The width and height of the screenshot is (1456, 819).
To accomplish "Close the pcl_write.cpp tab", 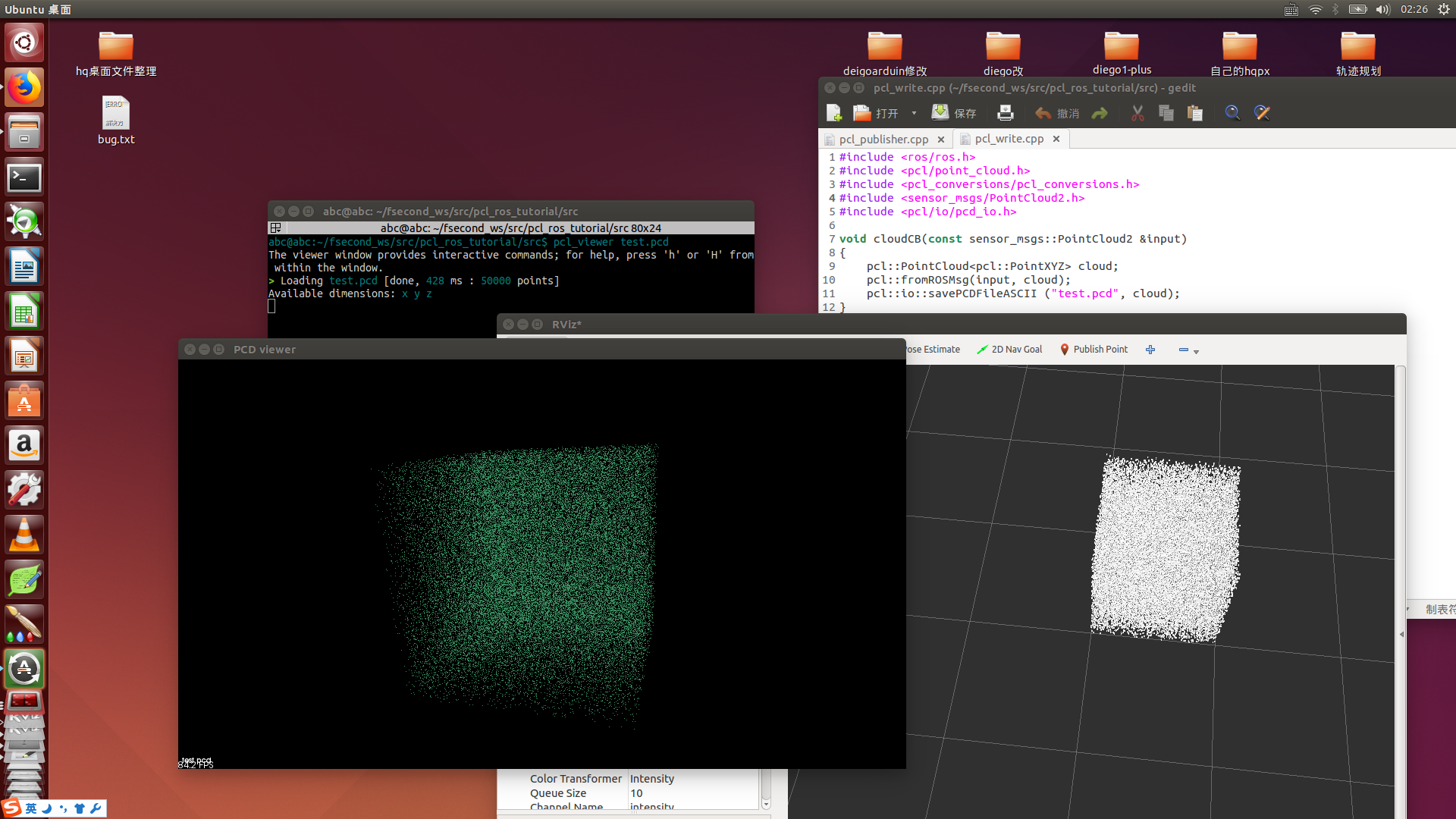I will (x=1056, y=139).
